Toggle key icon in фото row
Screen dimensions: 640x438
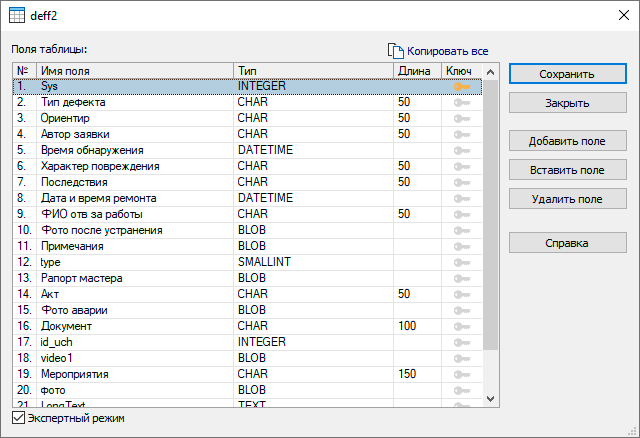click(462, 391)
